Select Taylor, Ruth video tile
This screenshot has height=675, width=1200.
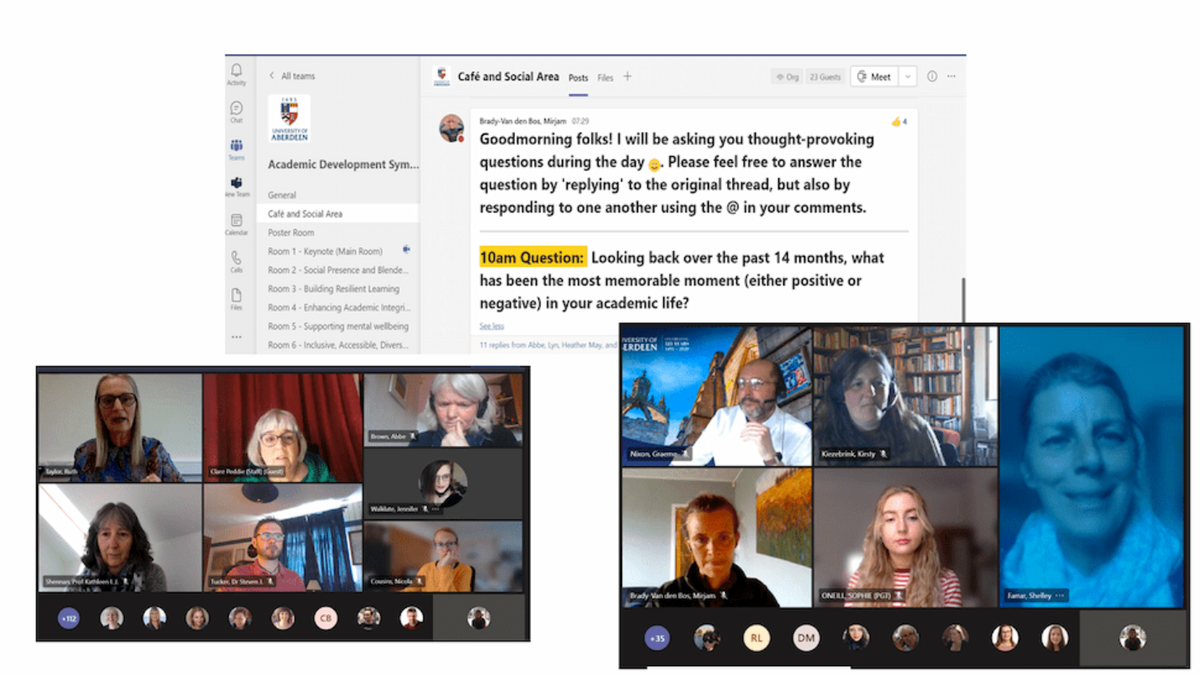120,428
